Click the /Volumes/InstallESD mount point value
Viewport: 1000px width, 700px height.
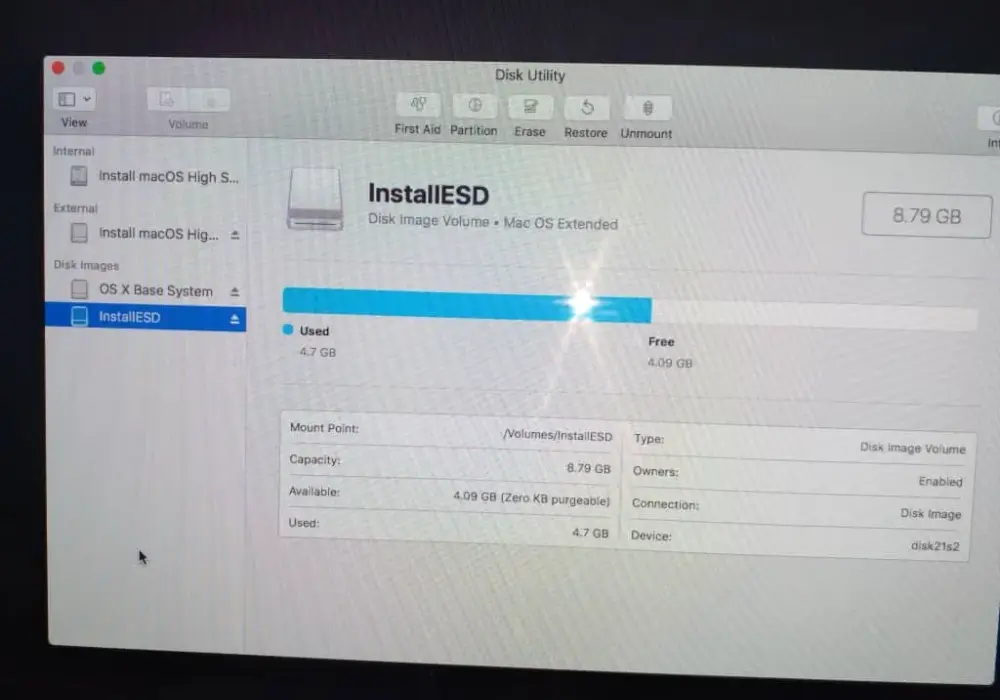point(558,435)
